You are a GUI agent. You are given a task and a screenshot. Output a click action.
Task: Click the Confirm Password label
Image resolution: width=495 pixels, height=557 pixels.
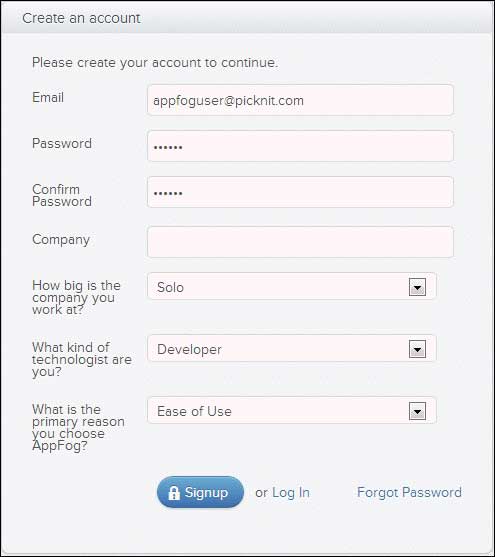(62, 195)
